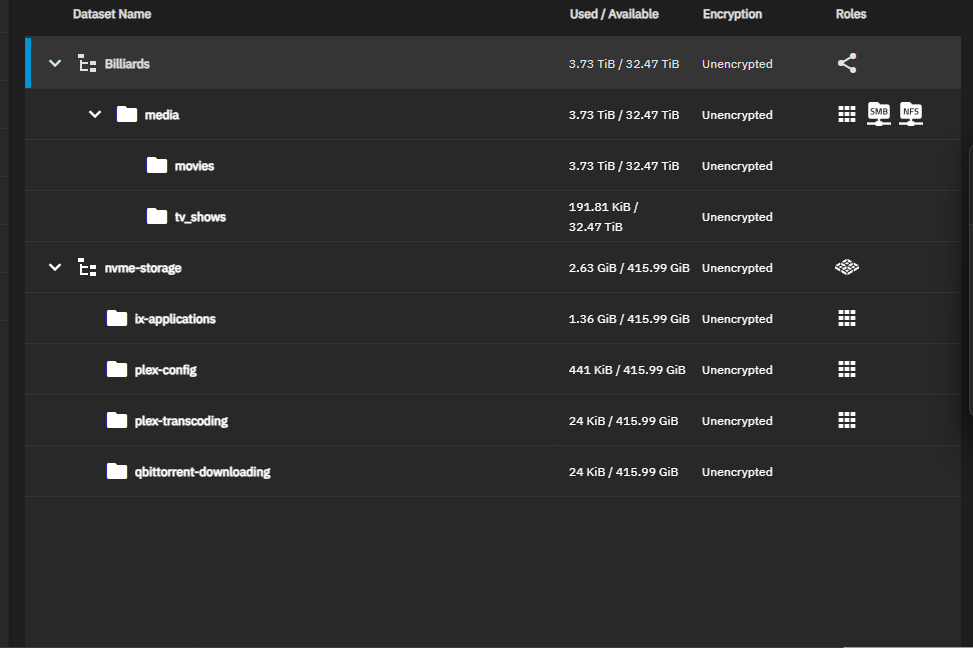The height and width of the screenshot is (648, 973).
Task: Click the apps grid icon for plex-config
Action: click(847, 369)
